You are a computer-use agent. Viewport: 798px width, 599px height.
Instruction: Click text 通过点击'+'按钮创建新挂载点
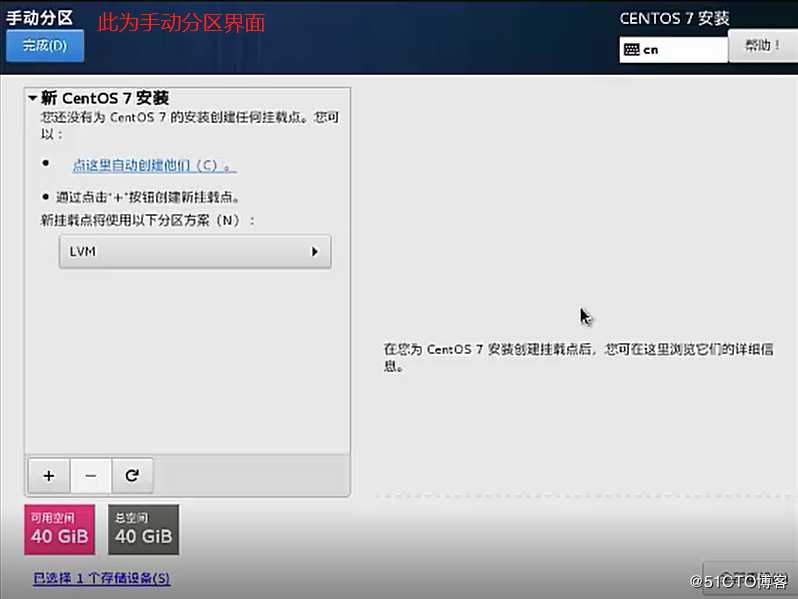click(148, 197)
